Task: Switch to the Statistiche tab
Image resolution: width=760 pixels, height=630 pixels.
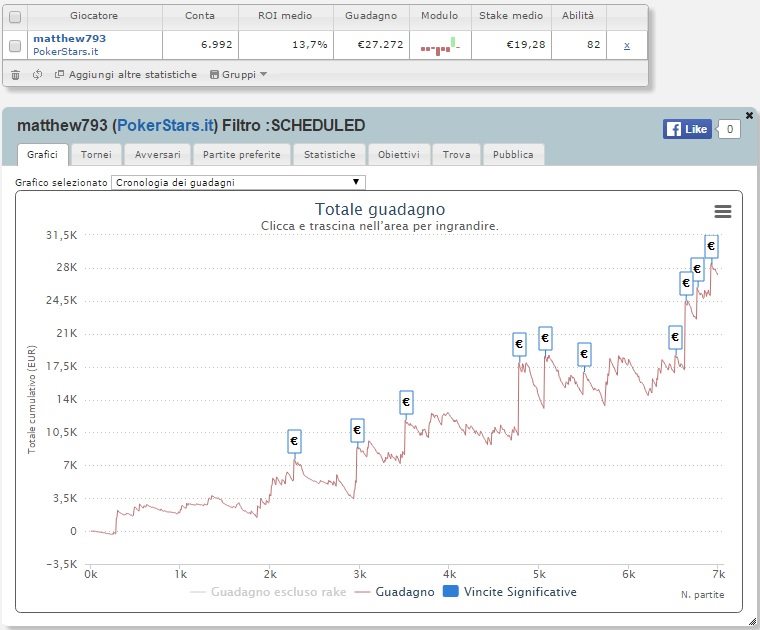Action: point(330,155)
